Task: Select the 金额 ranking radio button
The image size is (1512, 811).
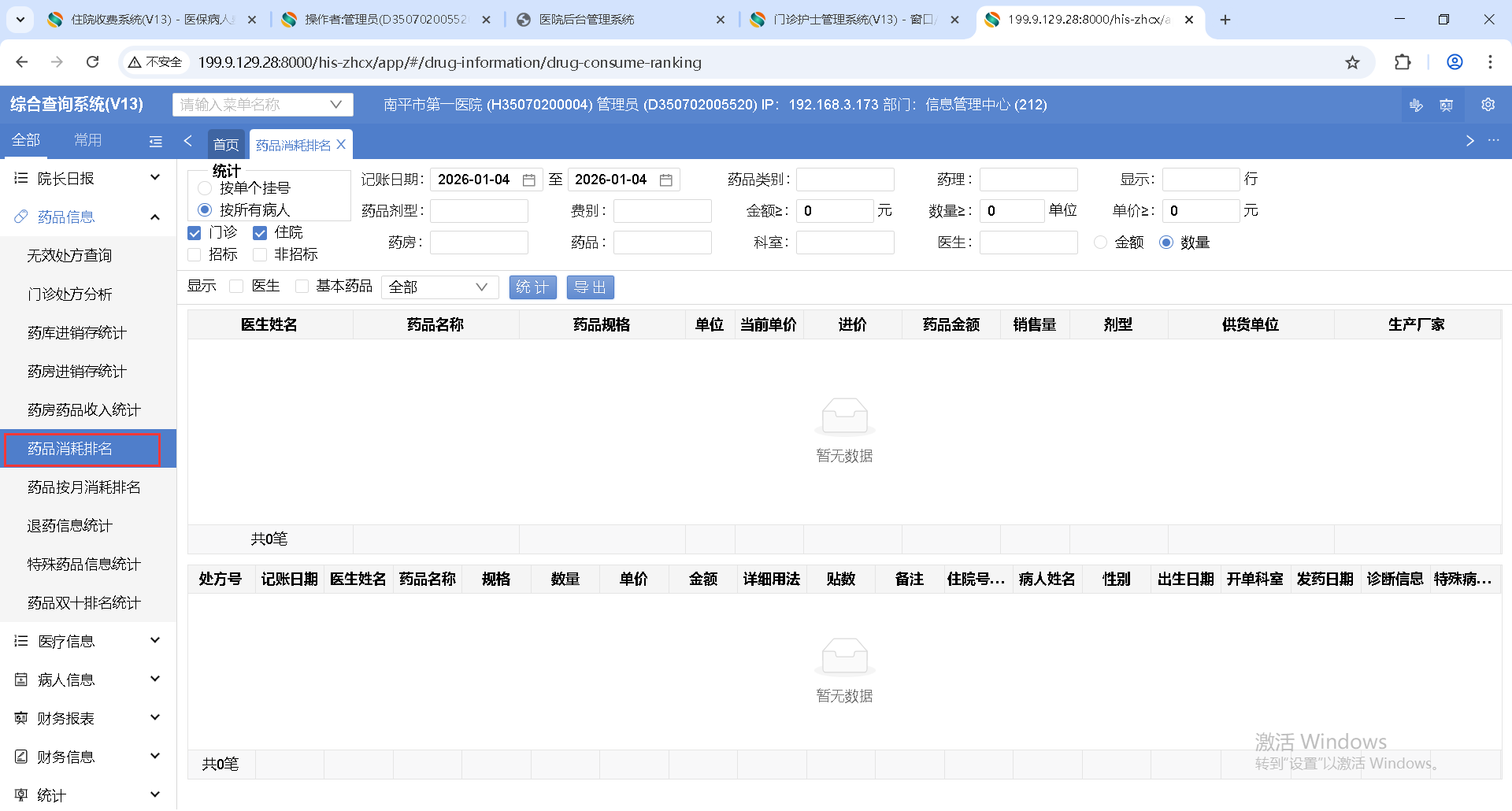Action: point(1101,243)
